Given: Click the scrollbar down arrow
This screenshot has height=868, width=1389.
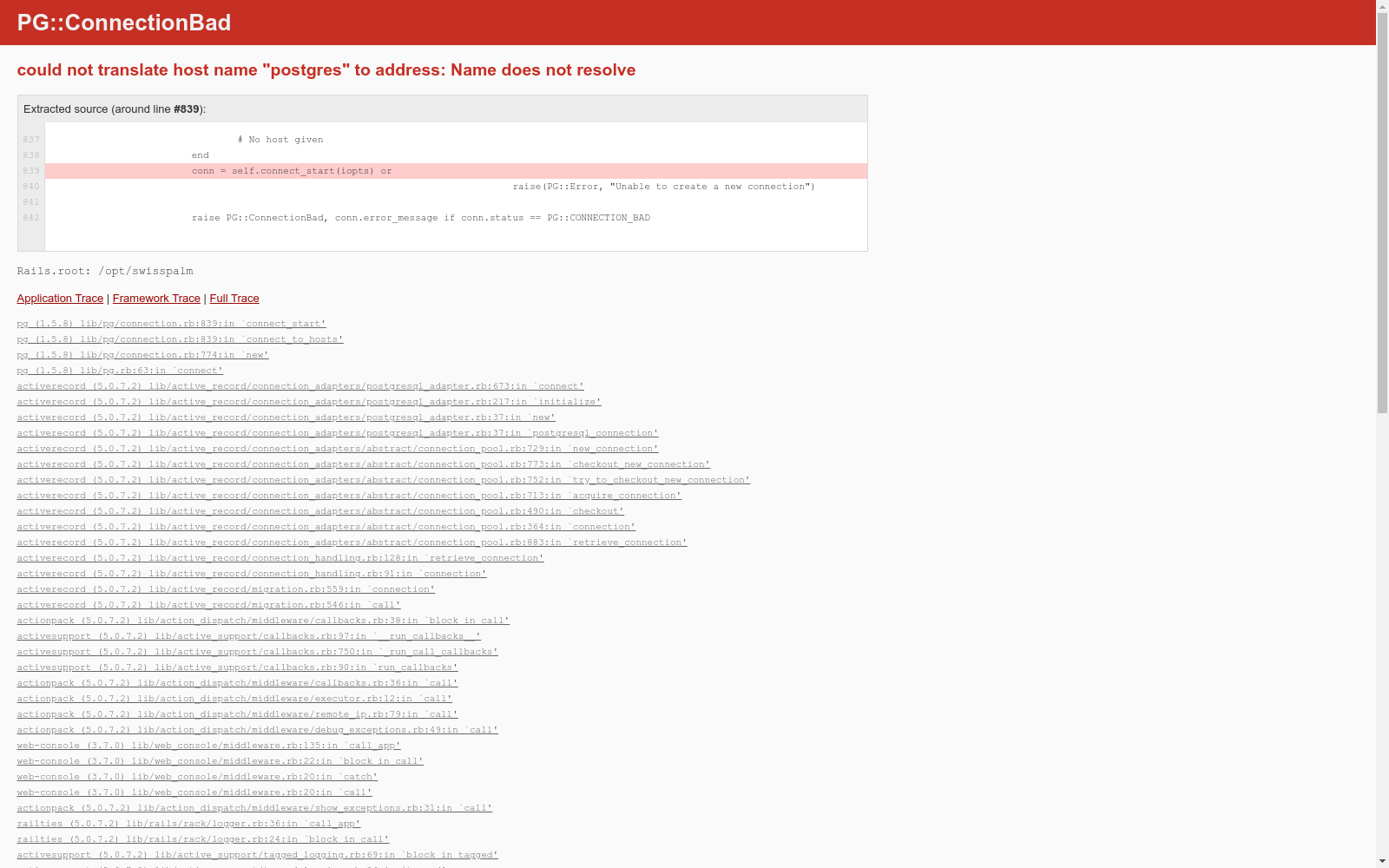Looking at the screenshot, I should tap(1382, 861).
